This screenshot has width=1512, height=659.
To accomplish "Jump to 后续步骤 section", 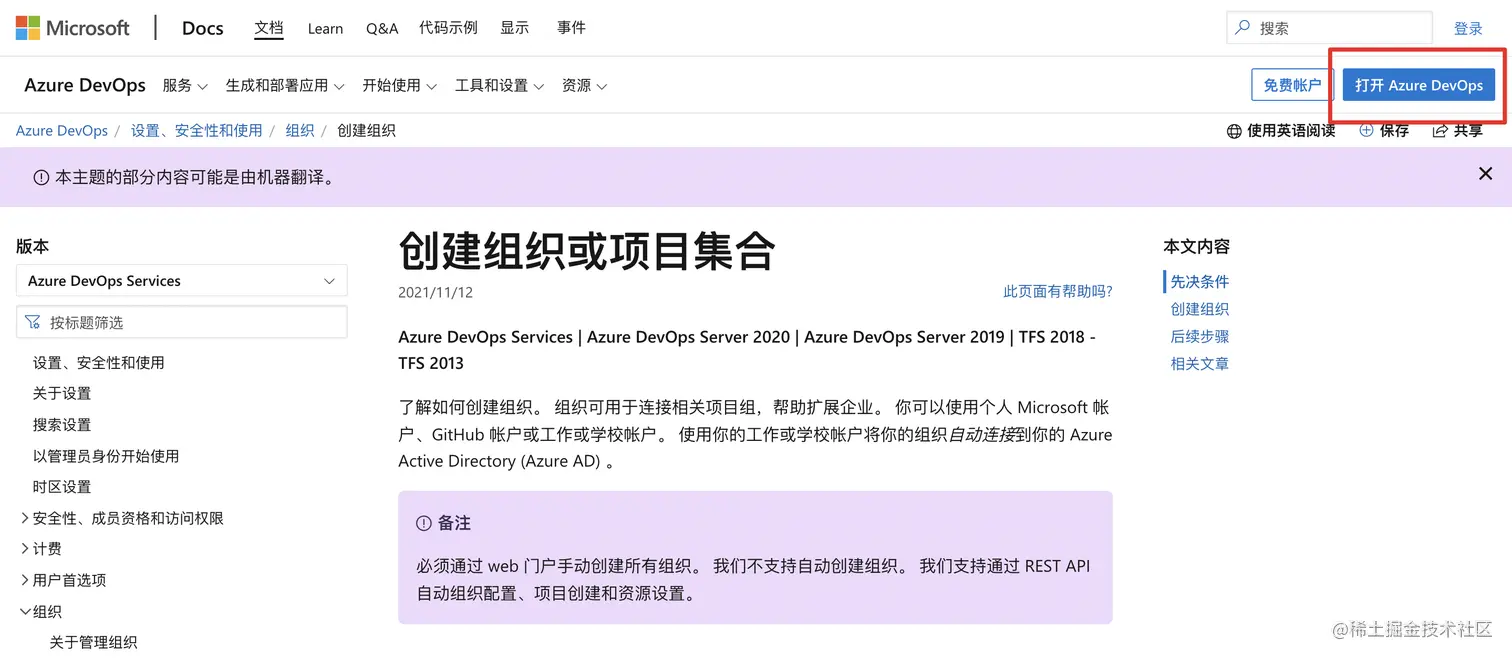I will coord(1200,337).
